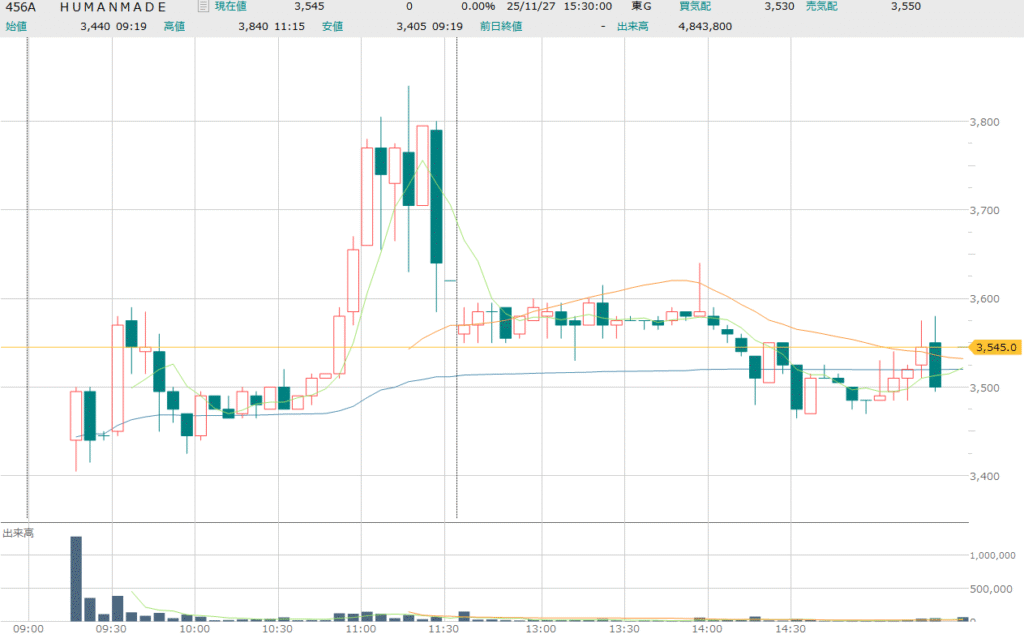Click the 東G market indicator

[641, 7]
